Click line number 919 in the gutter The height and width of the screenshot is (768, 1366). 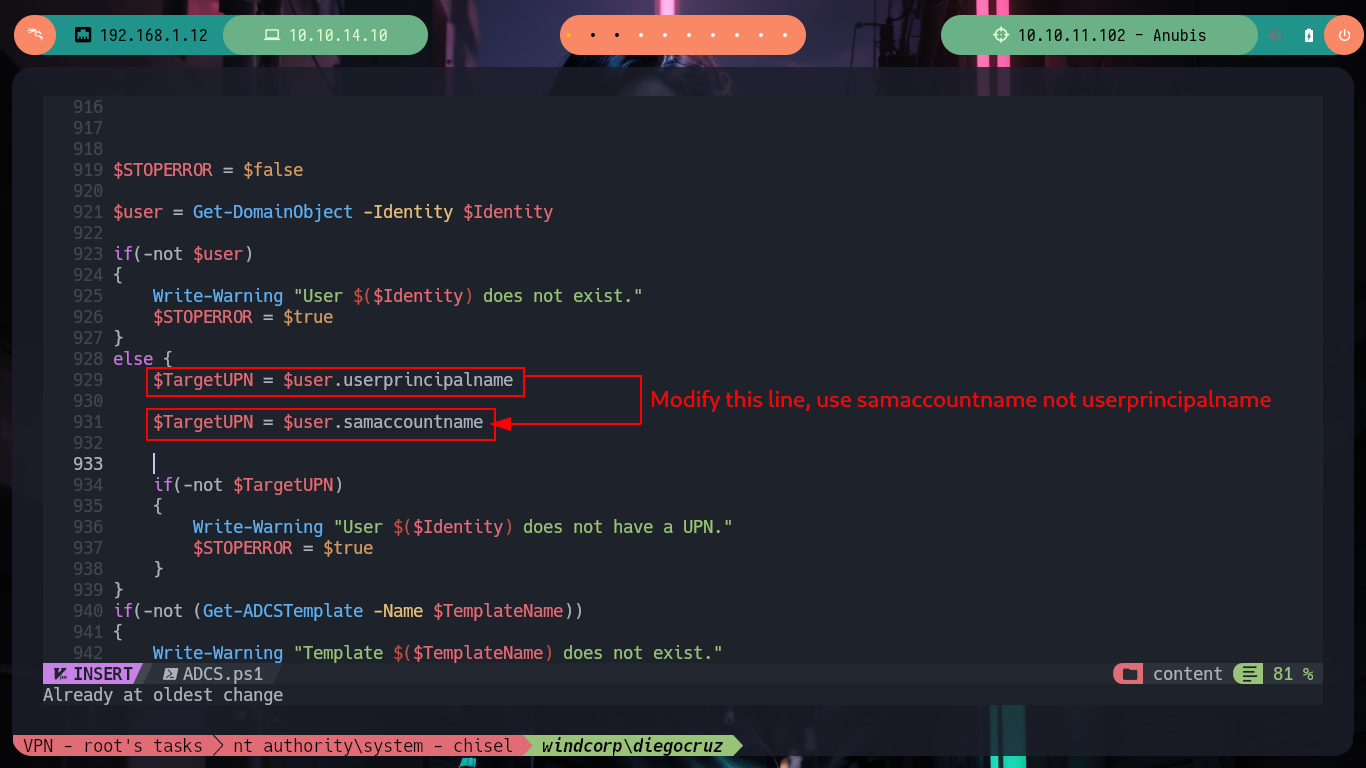(x=88, y=170)
